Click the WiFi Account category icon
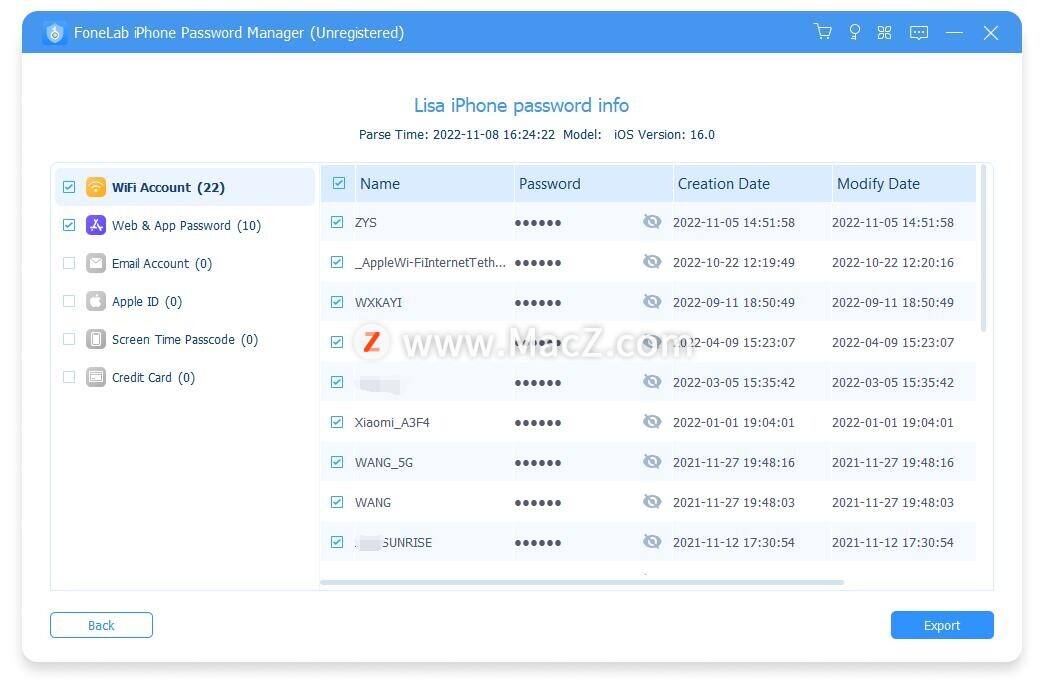This screenshot has width=1044, height=684. tap(96, 187)
